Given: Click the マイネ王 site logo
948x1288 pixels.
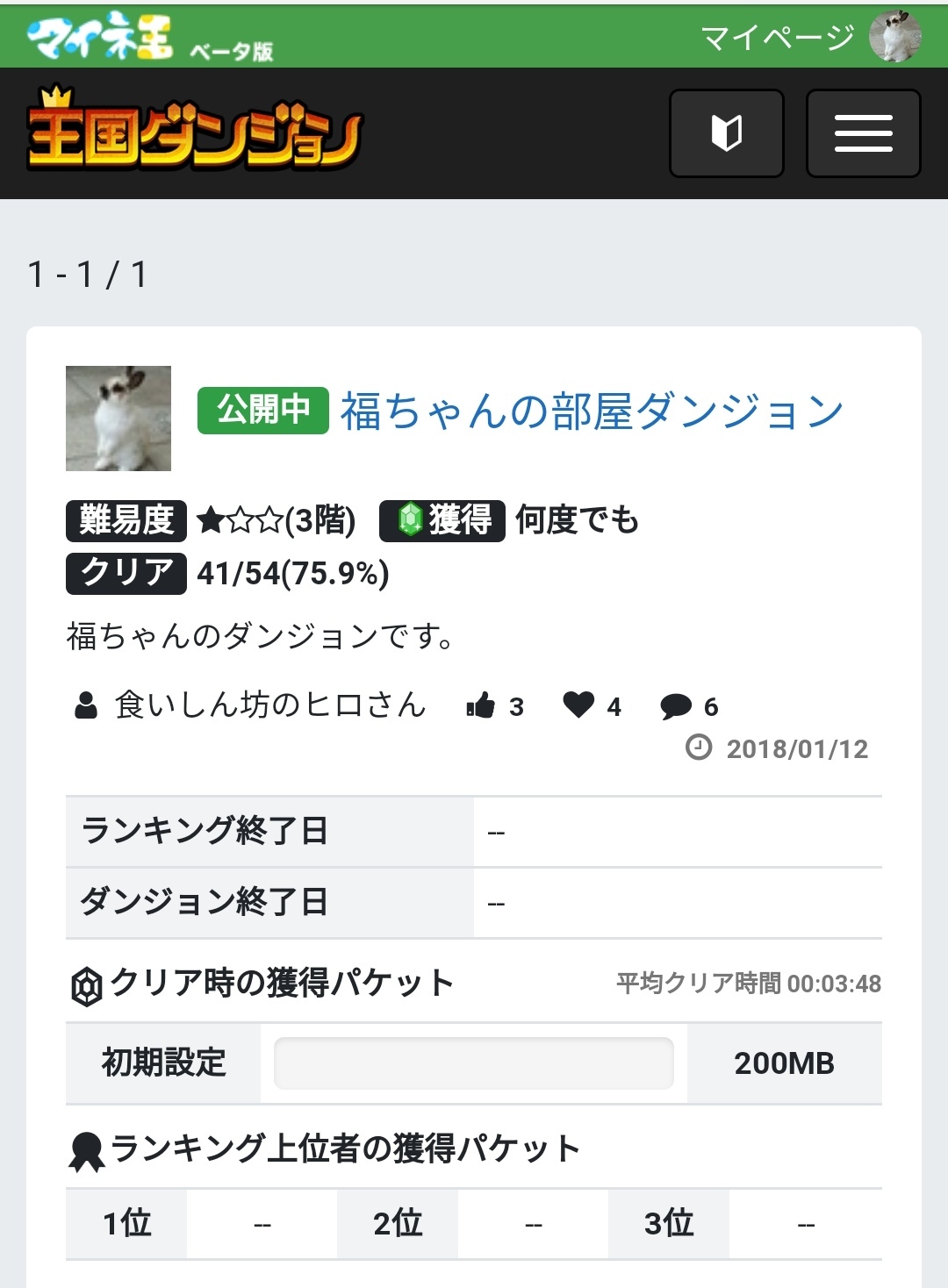Looking at the screenshot, I should click(x=99, y=36).
